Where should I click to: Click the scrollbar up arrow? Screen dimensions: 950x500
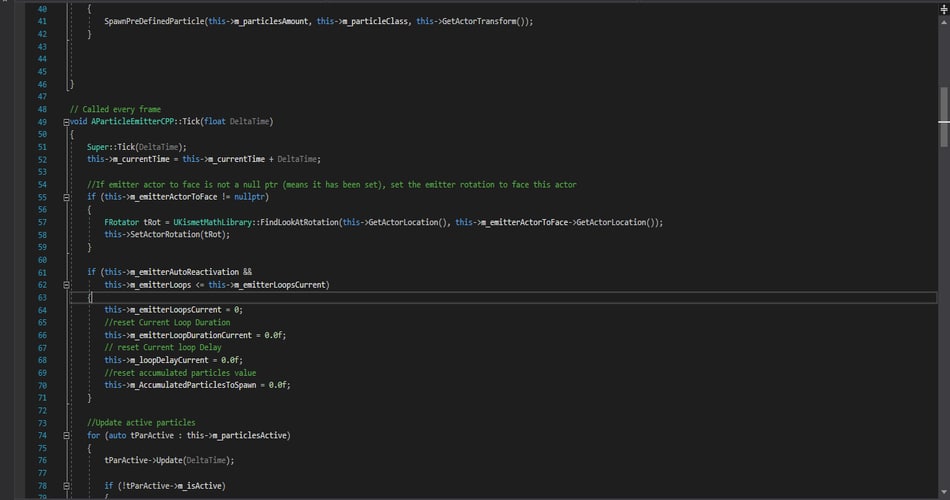(943, 22)
